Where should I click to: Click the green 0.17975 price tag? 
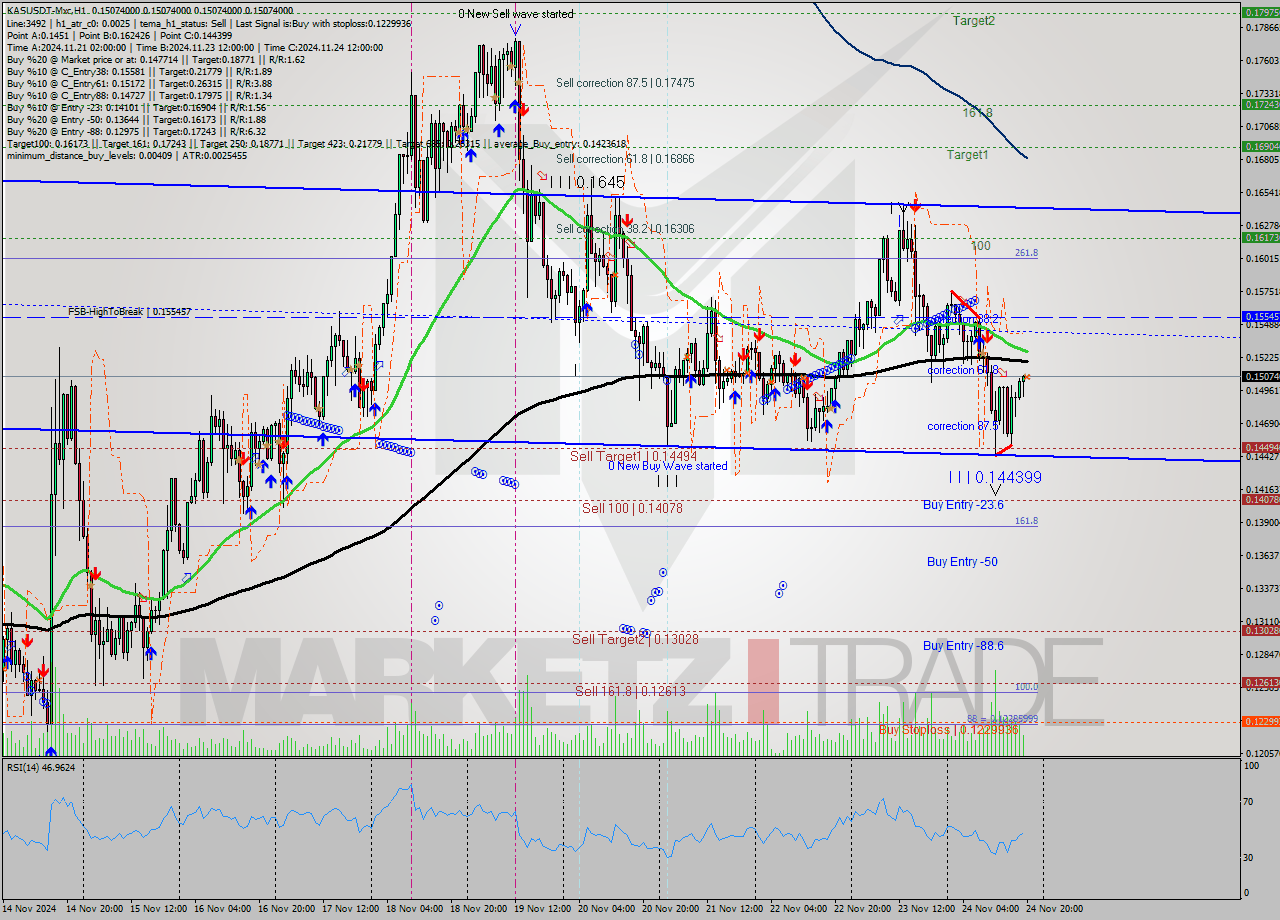[1260, 13]
